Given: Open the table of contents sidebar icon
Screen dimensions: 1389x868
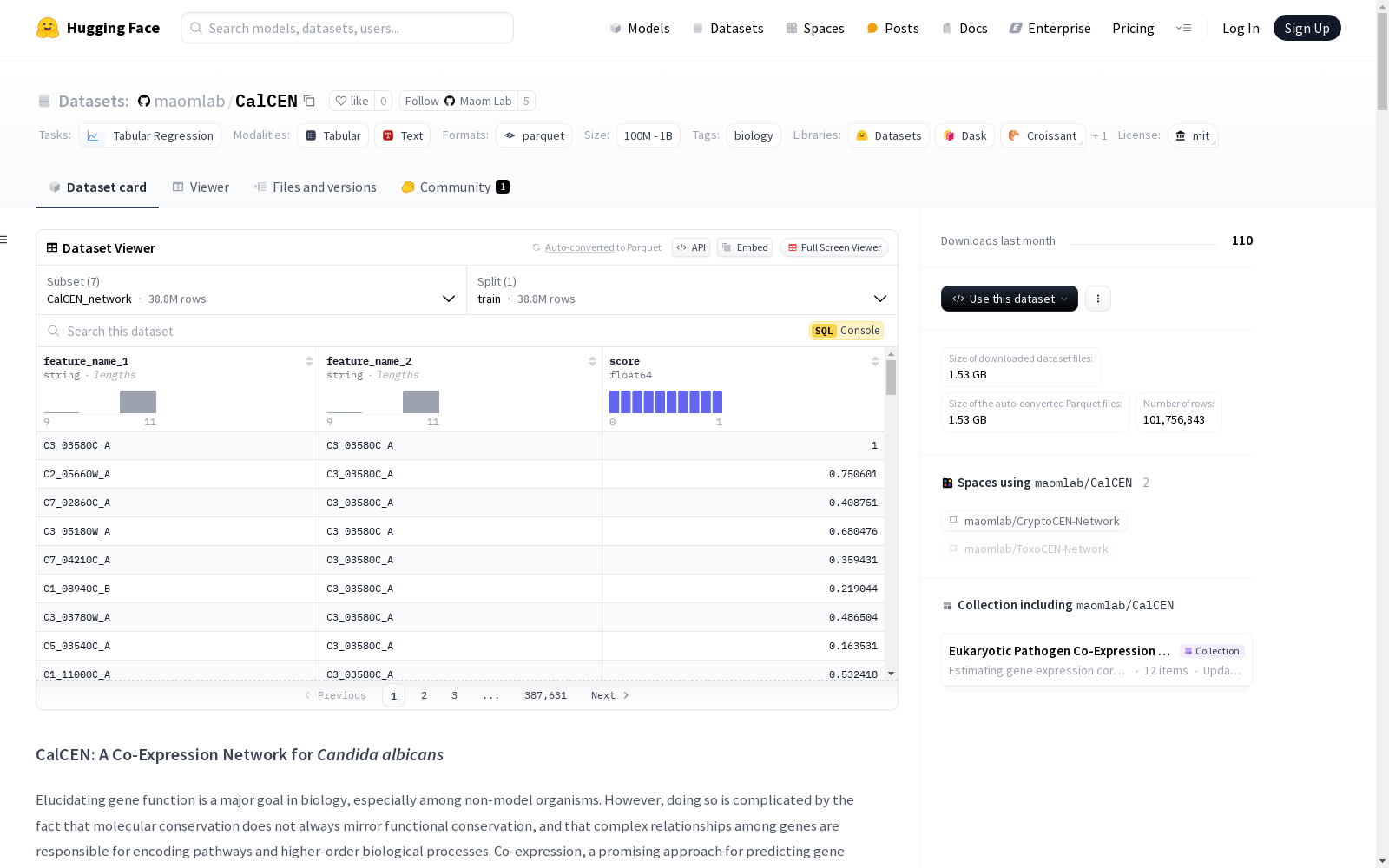Looking at the screenshot, I should point(4,240).
